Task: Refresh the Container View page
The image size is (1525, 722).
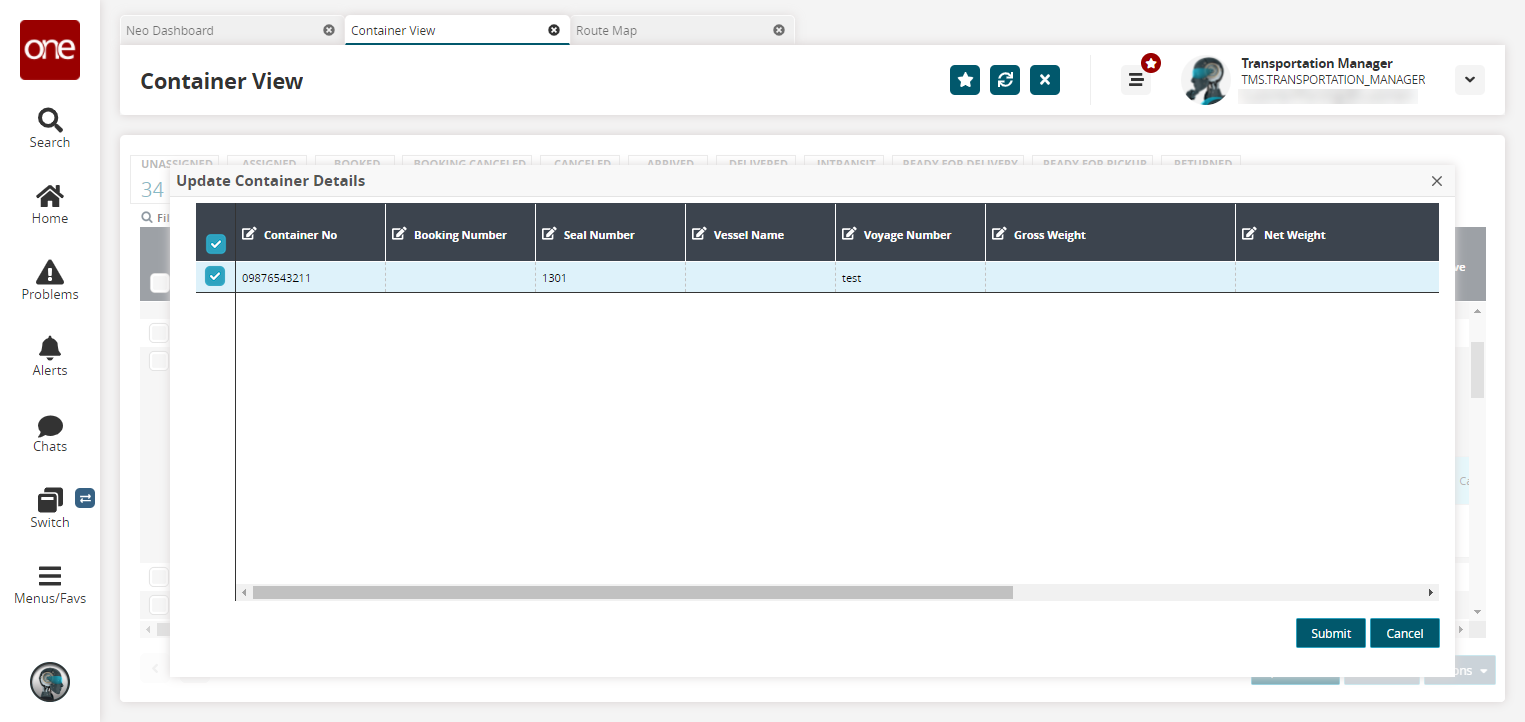Action: (1005, 80)
